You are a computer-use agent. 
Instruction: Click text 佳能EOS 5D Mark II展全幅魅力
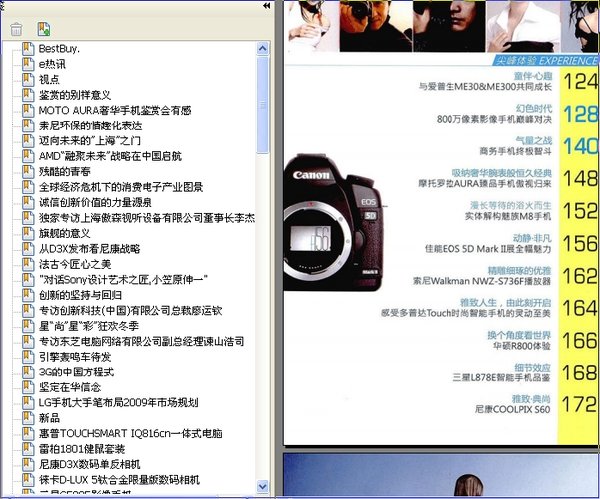[x=488, y=249]
